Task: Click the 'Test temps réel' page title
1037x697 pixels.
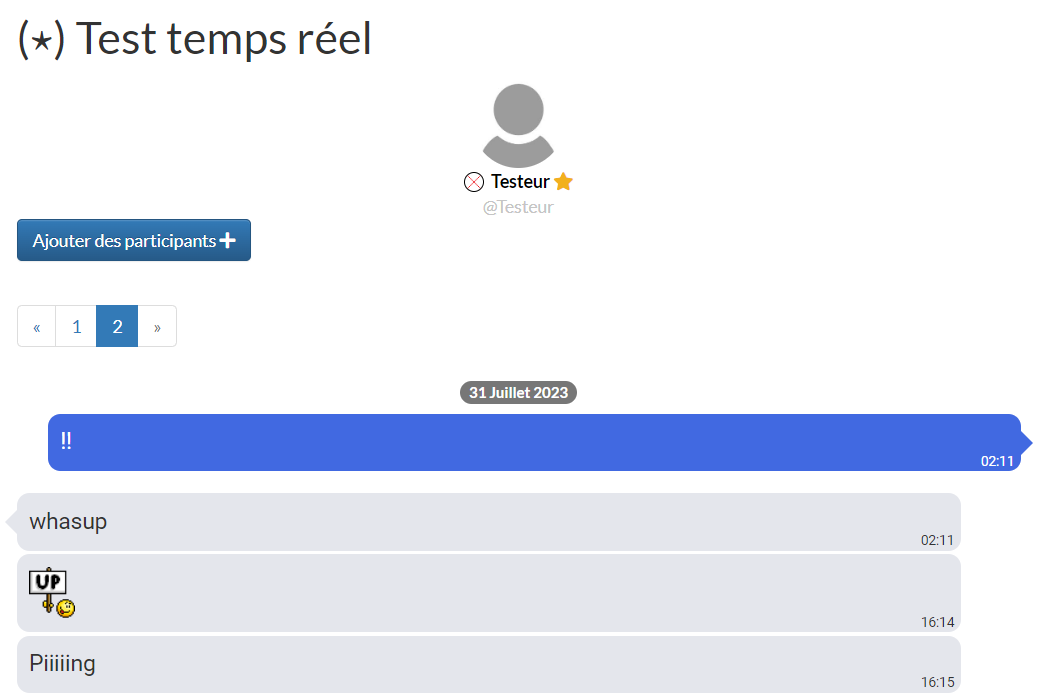Action: (x=224, y=38)
